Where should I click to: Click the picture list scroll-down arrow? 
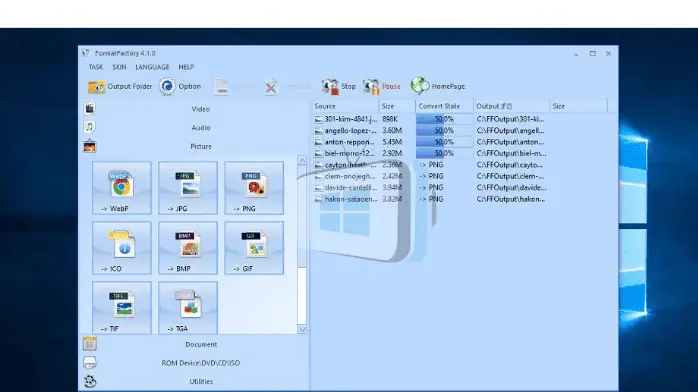[x=302, y=330]
